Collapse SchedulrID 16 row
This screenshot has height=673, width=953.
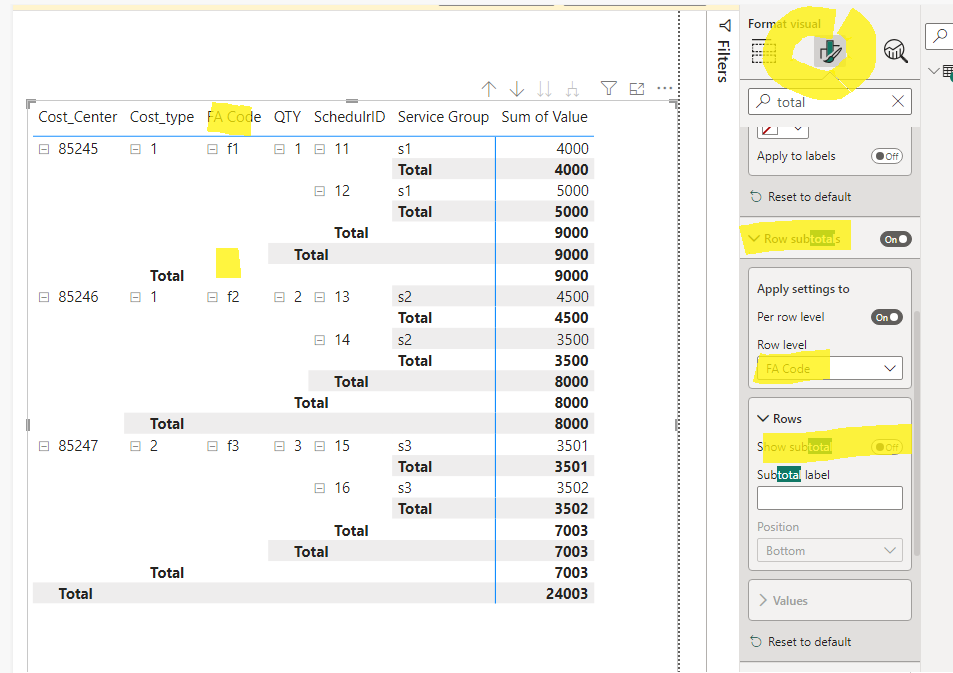pos(320,488)
